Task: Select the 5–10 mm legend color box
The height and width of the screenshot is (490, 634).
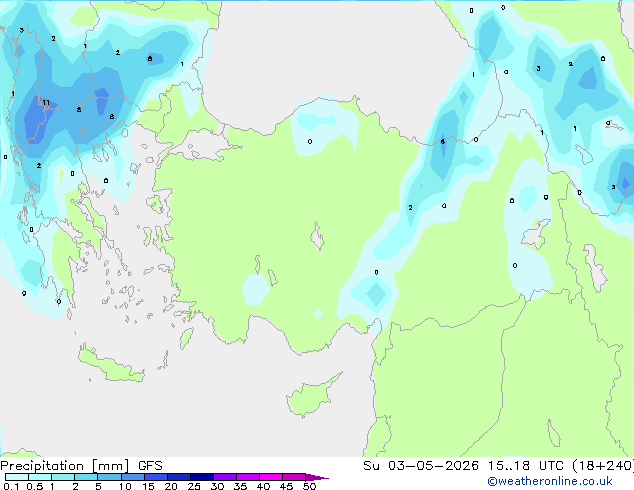Action: tap(109, 477)
